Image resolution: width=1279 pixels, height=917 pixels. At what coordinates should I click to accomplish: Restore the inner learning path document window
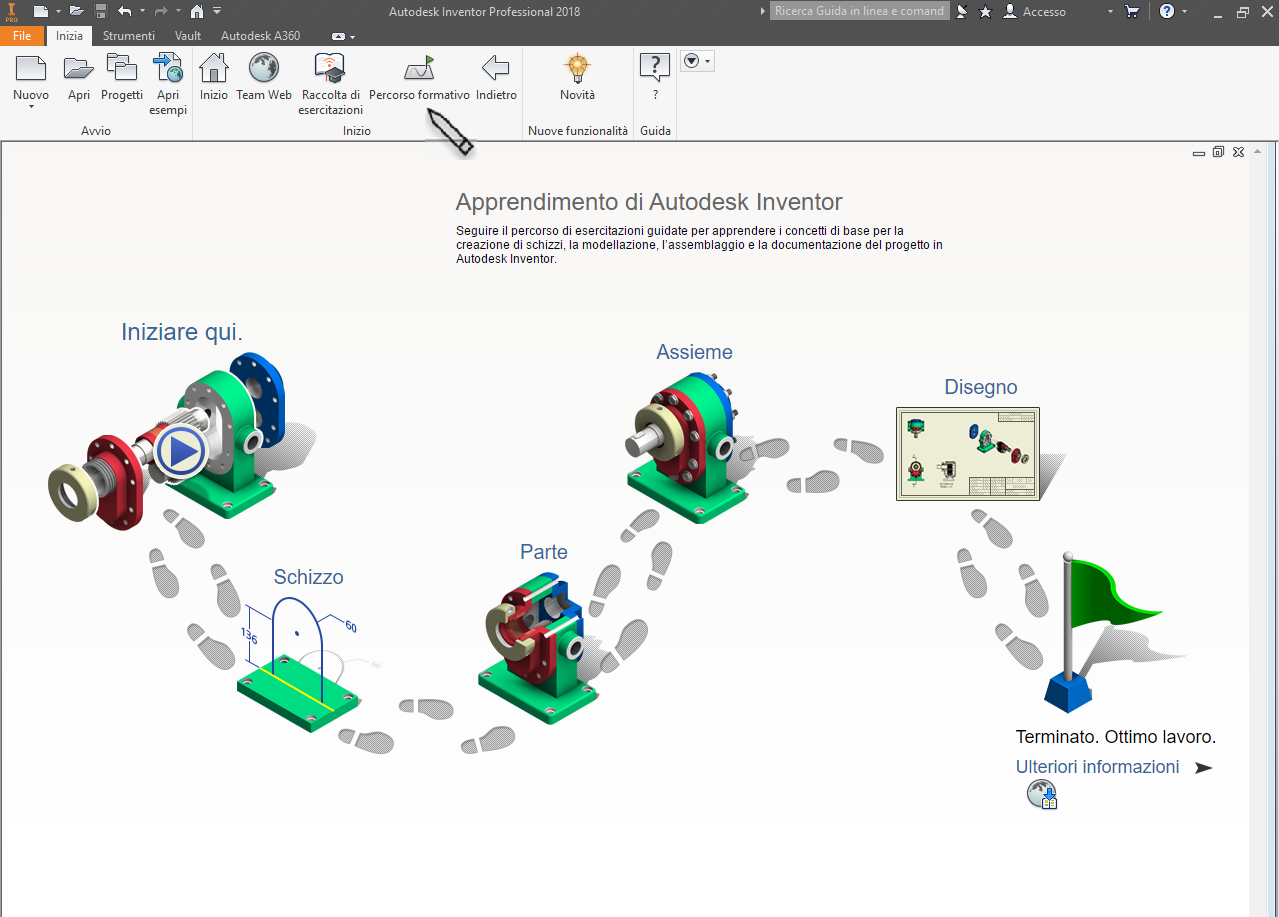point(1218,153)
